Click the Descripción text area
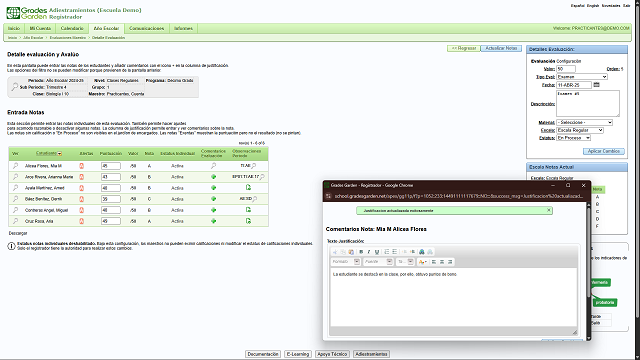This screenshot has height=360, width=640. pos(588,103)
